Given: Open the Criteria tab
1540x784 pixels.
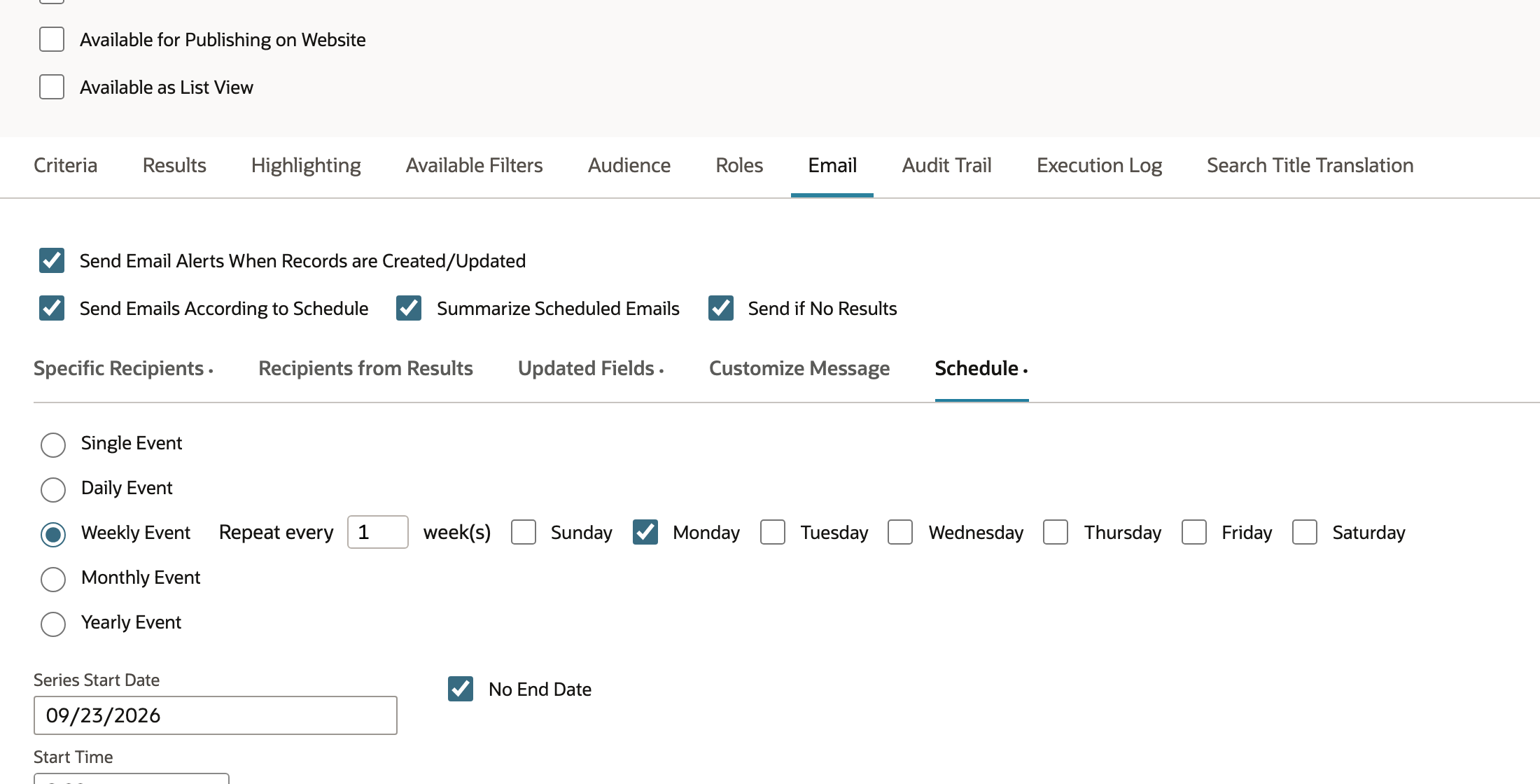Looking at the screenshot, I should click(x=66, y=165).
